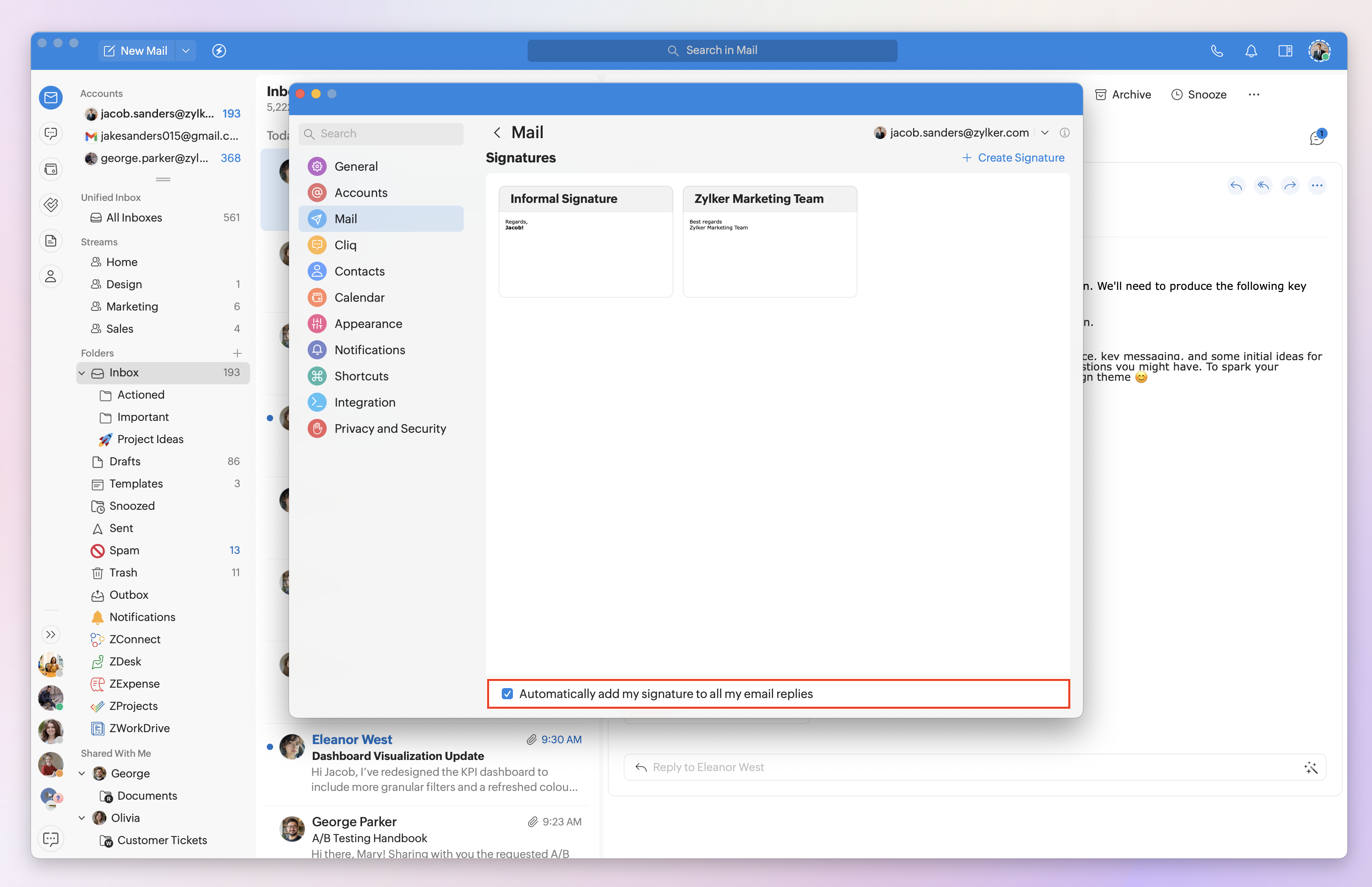Collapse the Inbox folder tree

(82, 373)
